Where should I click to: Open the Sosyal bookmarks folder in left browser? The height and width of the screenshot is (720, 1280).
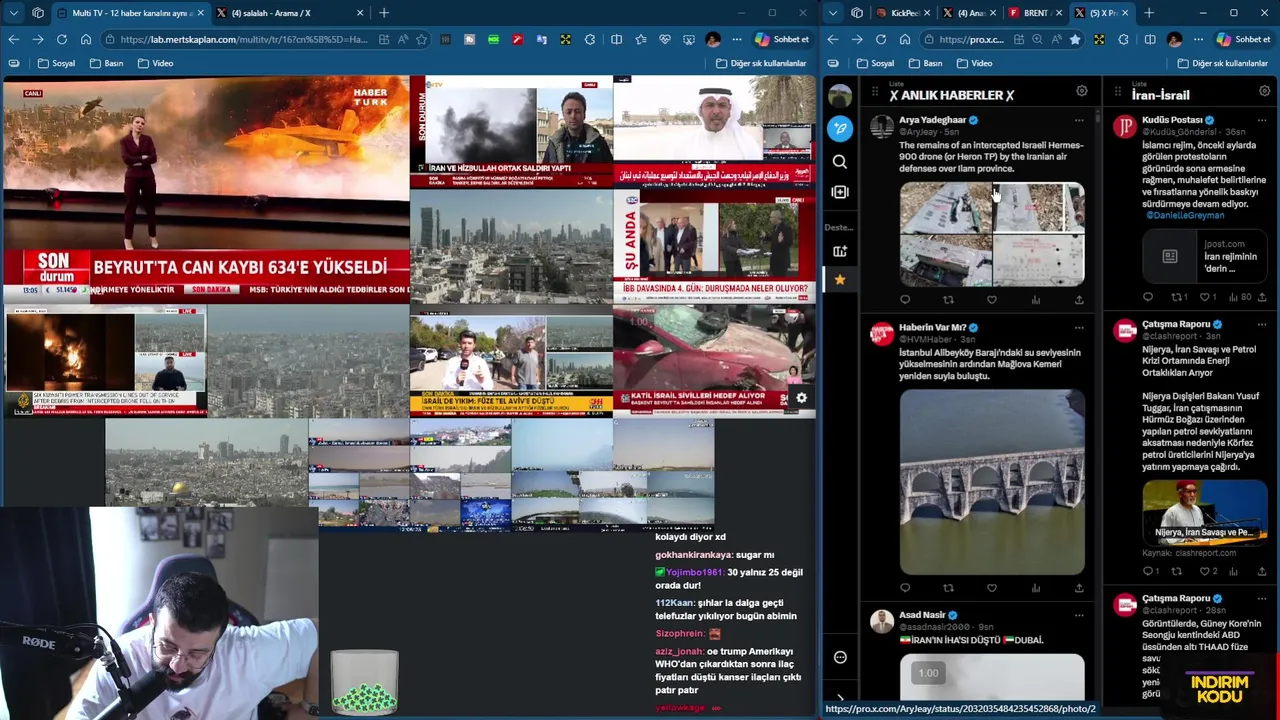click(x=56, y=63)
